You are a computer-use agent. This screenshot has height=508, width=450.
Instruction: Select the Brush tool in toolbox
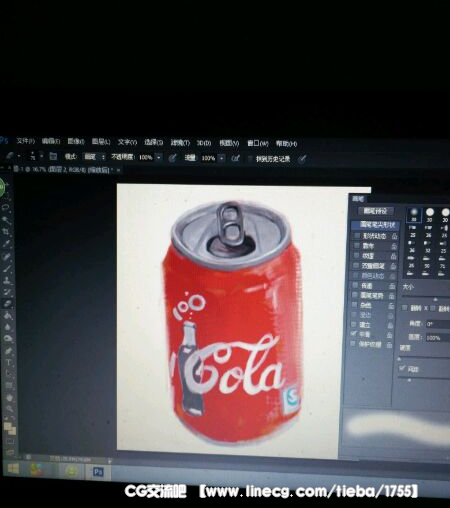pos(8,268)
